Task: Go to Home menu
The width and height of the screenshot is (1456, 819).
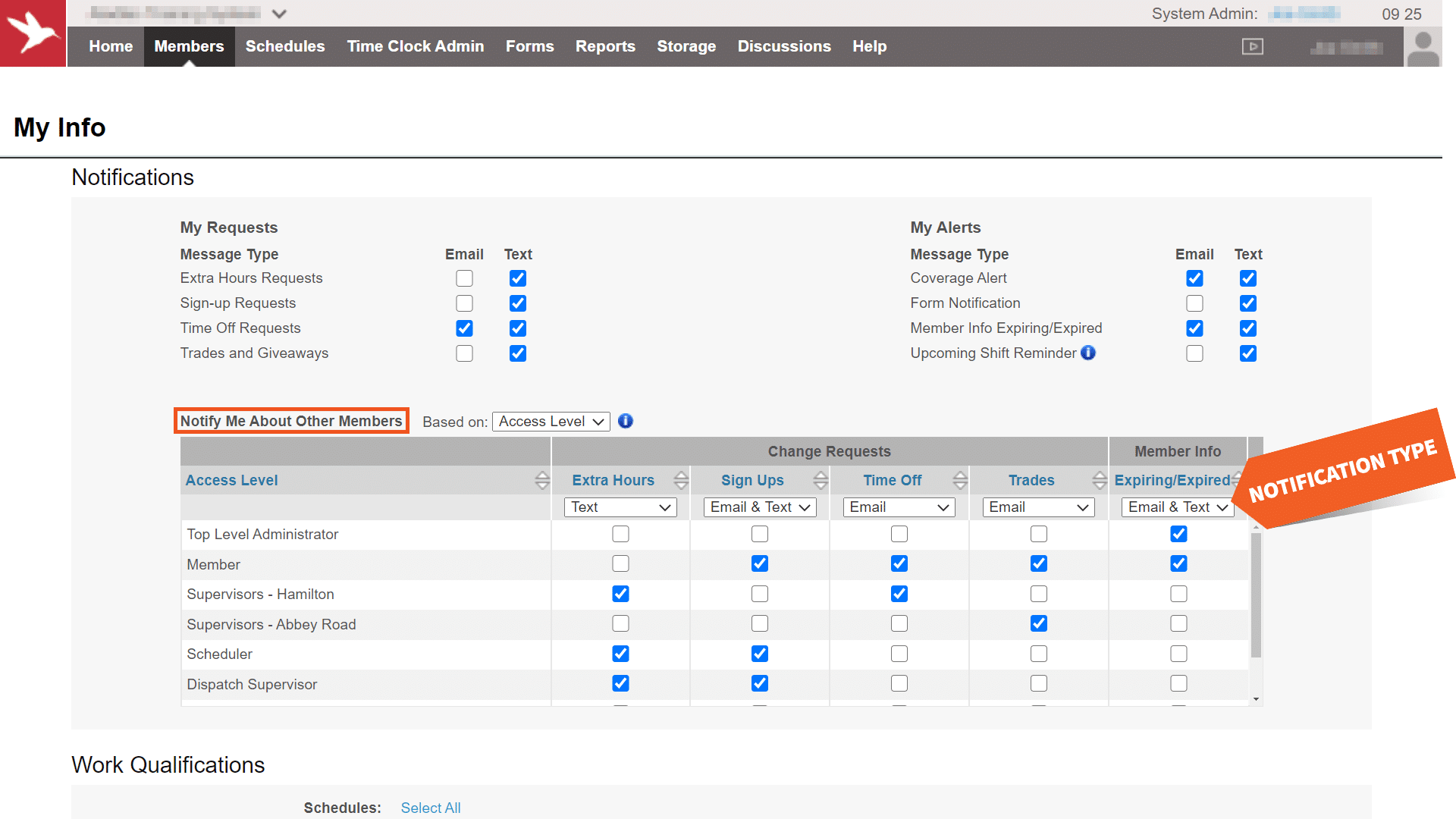Action: pos(111,46)
